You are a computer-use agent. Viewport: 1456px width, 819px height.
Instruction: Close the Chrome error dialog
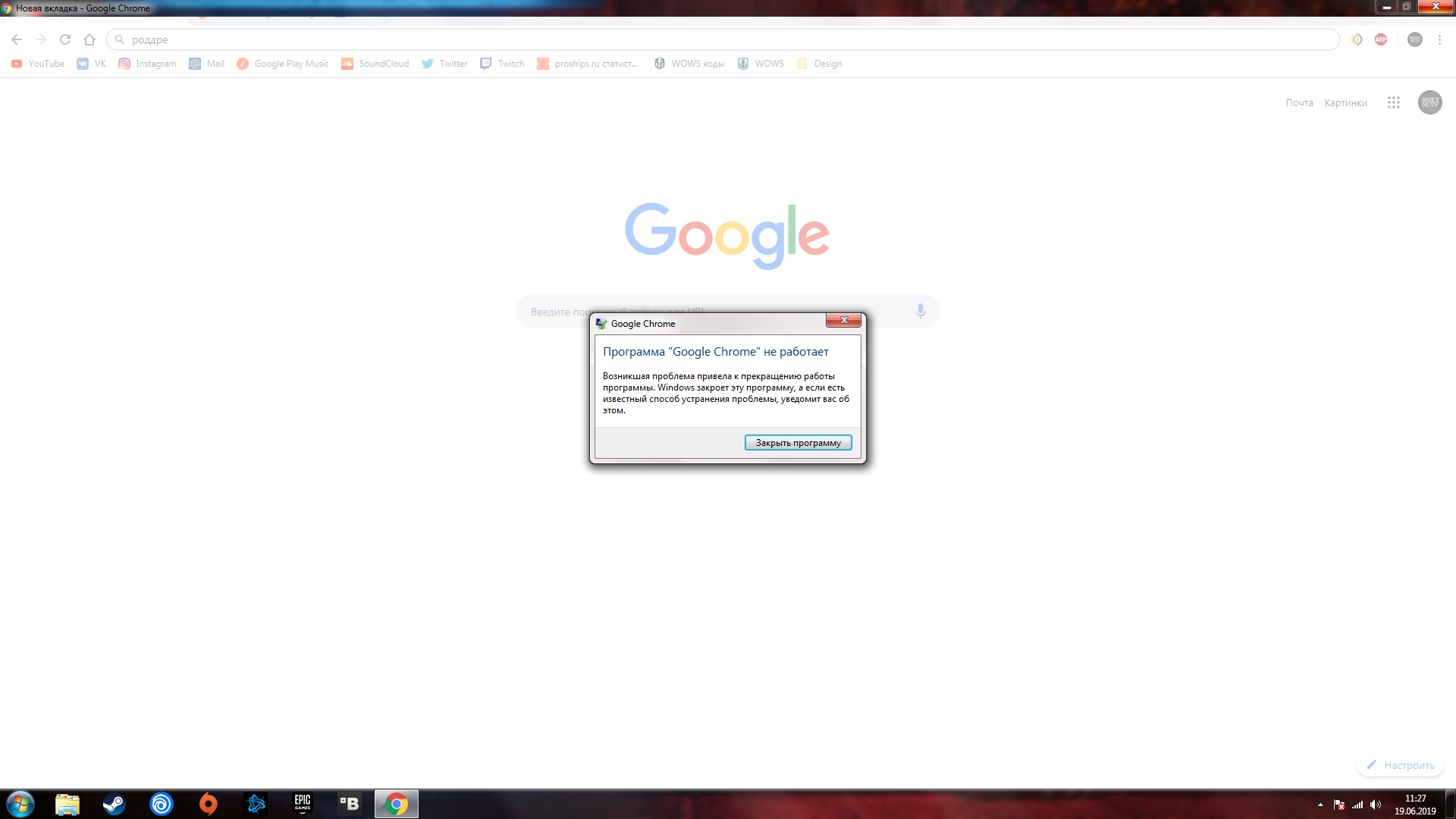[844, 320]
